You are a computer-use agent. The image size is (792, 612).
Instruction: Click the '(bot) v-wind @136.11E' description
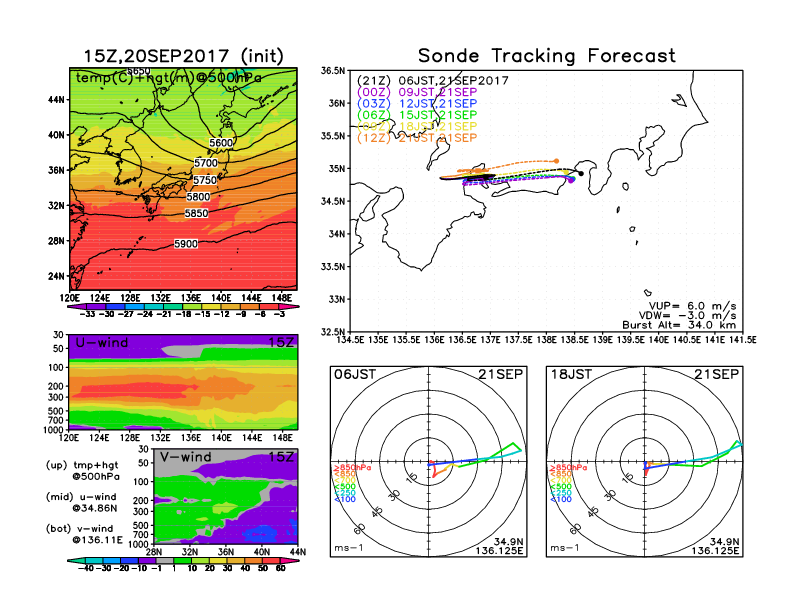click(84, 534)
